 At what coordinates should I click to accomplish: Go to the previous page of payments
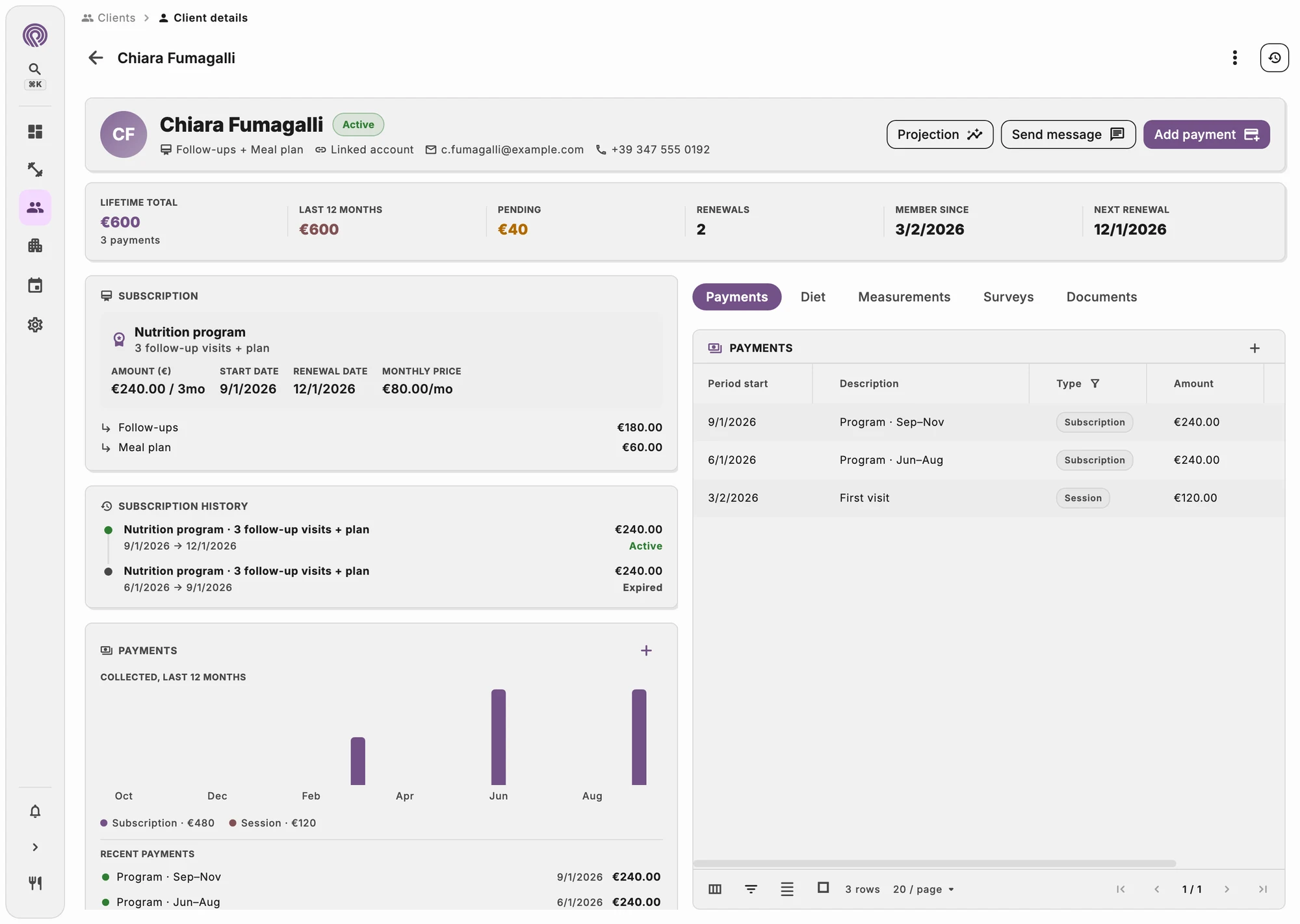pyautogui.click(x=1157, y=890)
